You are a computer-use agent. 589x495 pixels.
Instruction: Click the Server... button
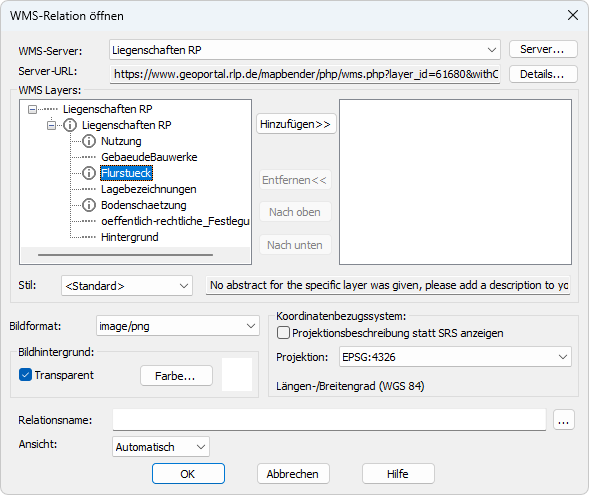pos(543,49)
